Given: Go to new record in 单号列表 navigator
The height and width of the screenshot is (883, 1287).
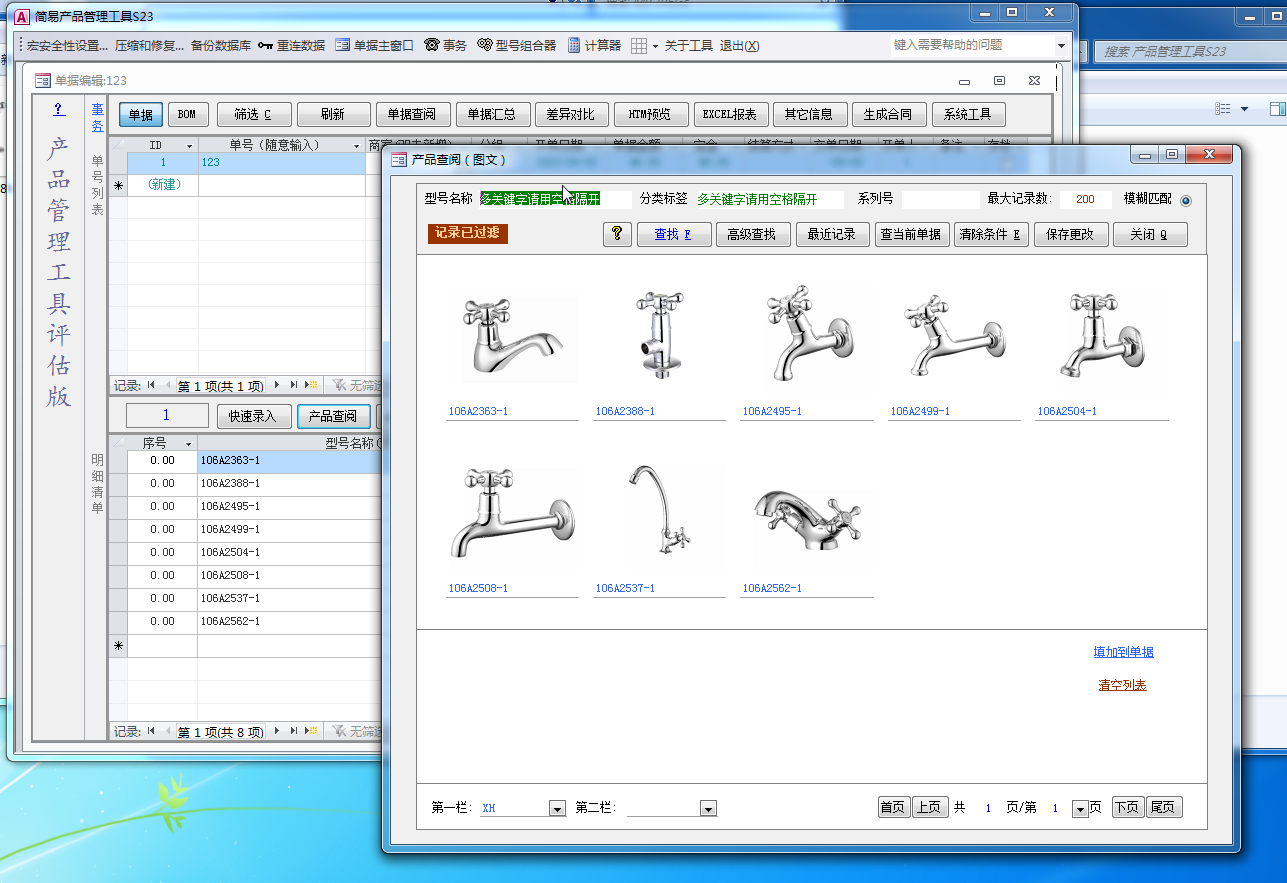Looking at the screenshot, I should coord(312,385).
